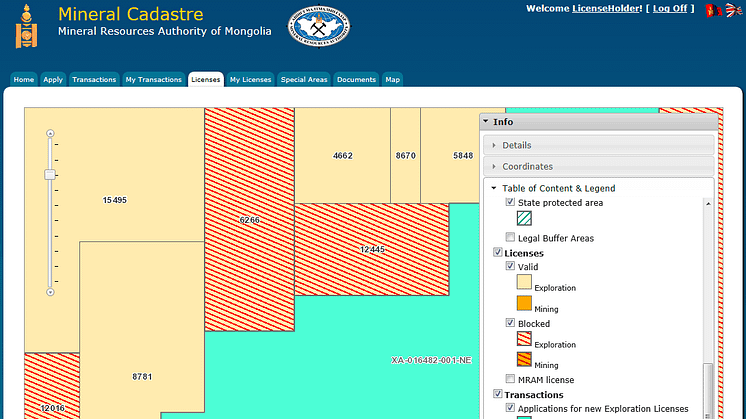The image size is (746, 419).
Task: Click the zoom in button atop the slider
Action: [50, 133]
